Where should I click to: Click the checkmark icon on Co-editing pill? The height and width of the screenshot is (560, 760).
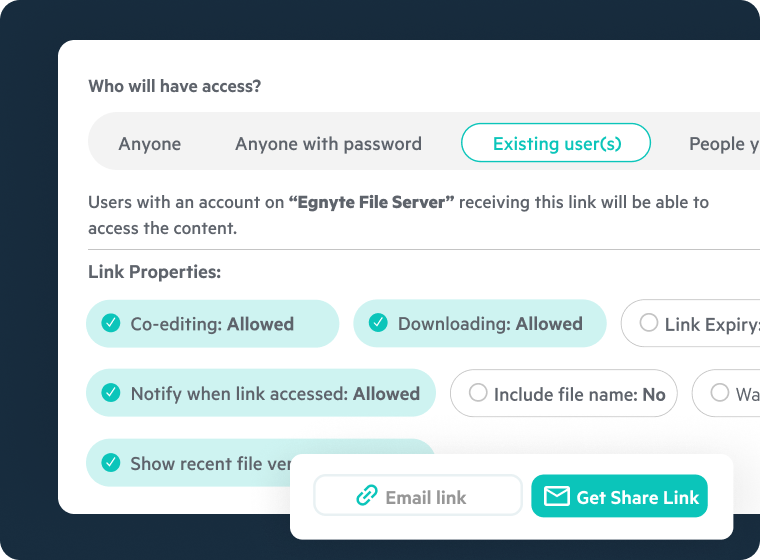click(x=111, y=323)
